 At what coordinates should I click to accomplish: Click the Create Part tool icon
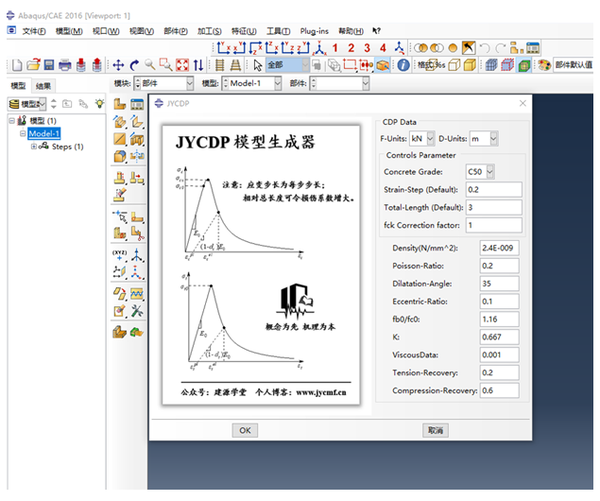(119, 104)
